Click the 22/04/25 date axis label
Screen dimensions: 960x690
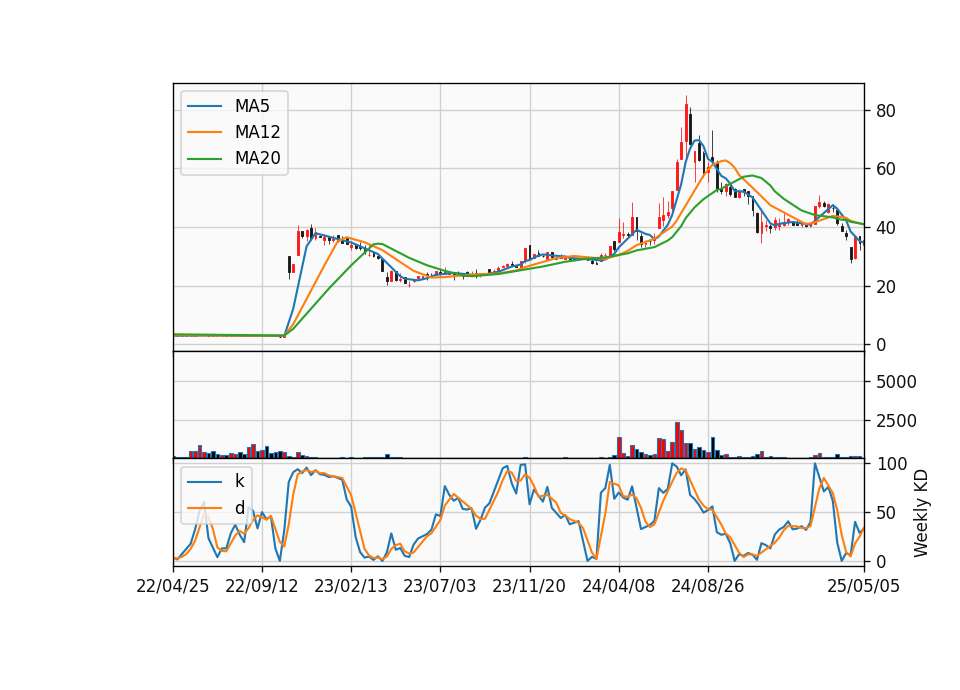[x=173, y=586]
